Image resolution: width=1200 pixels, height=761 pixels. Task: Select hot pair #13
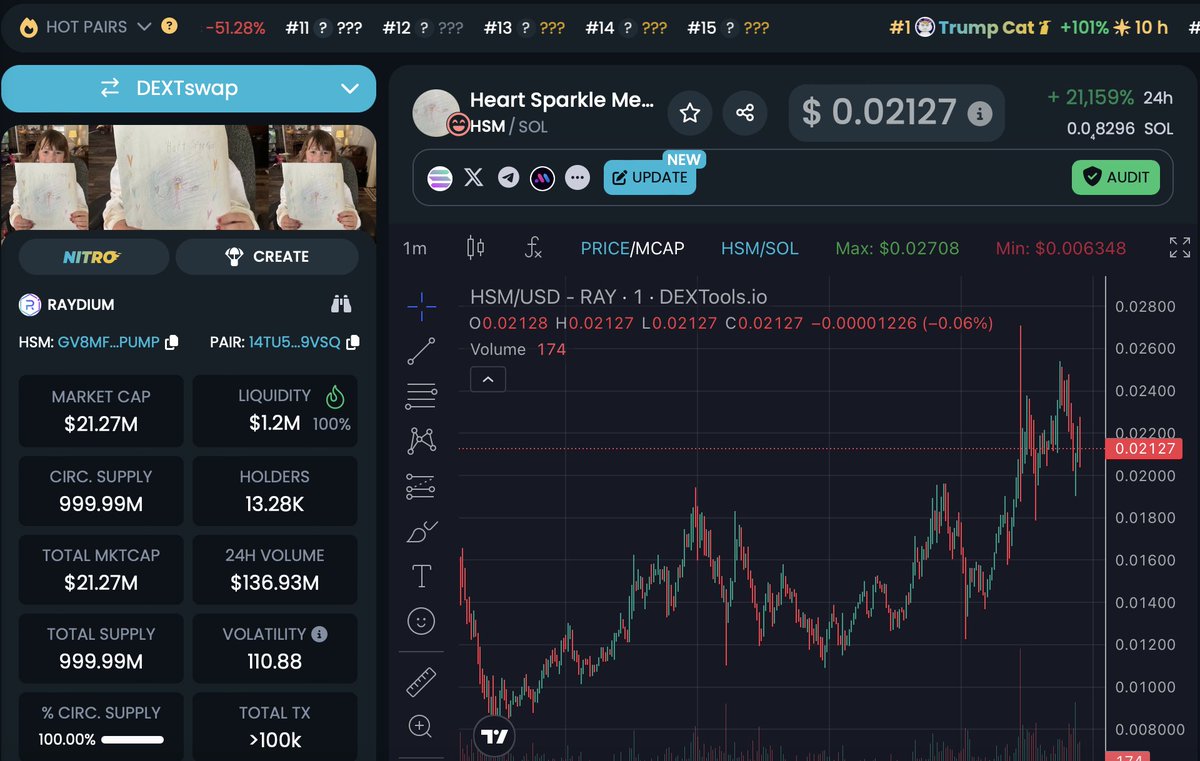tap(524, 28)
